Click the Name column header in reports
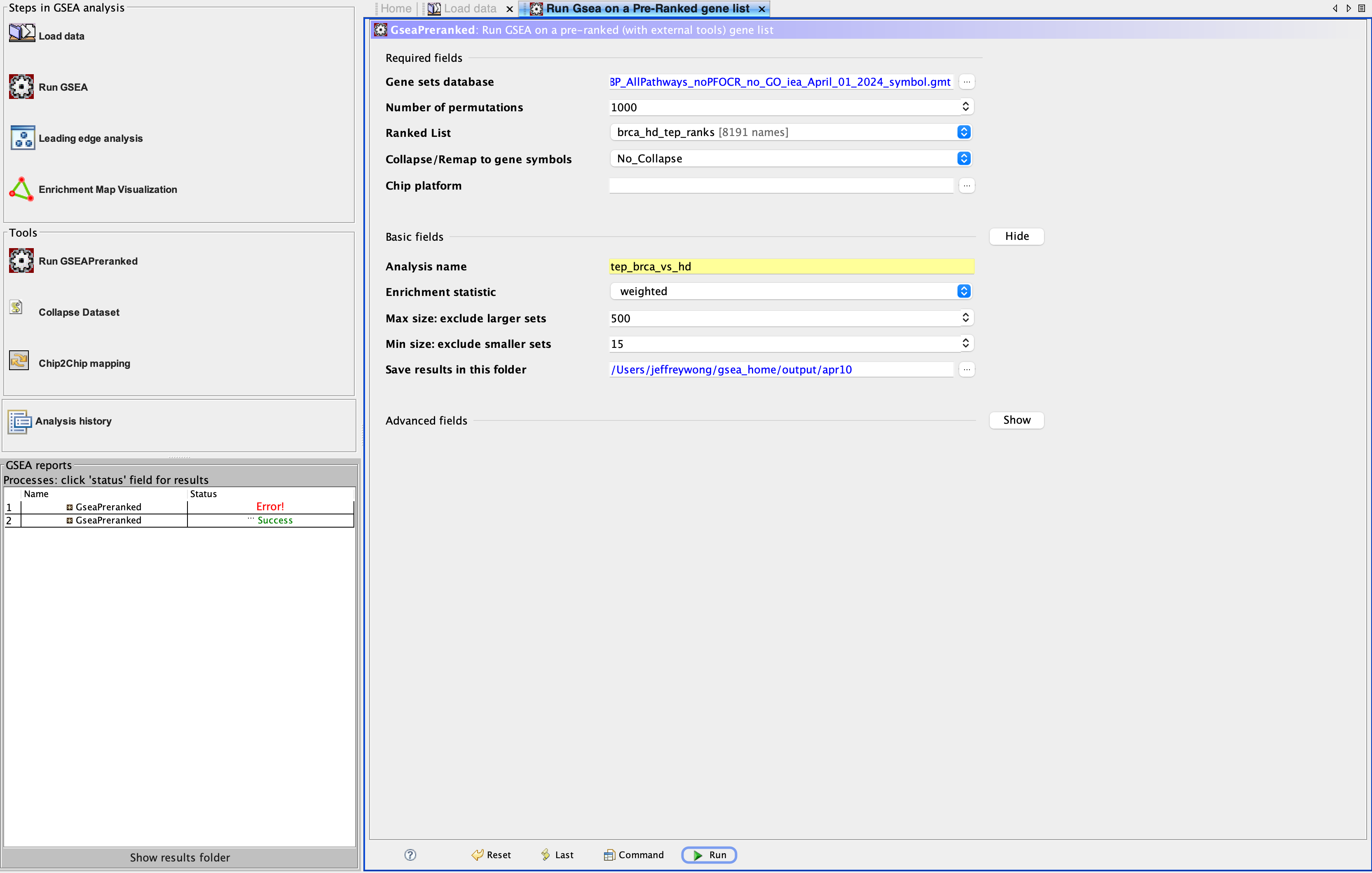1372x873 pixels. pos(104,494)
